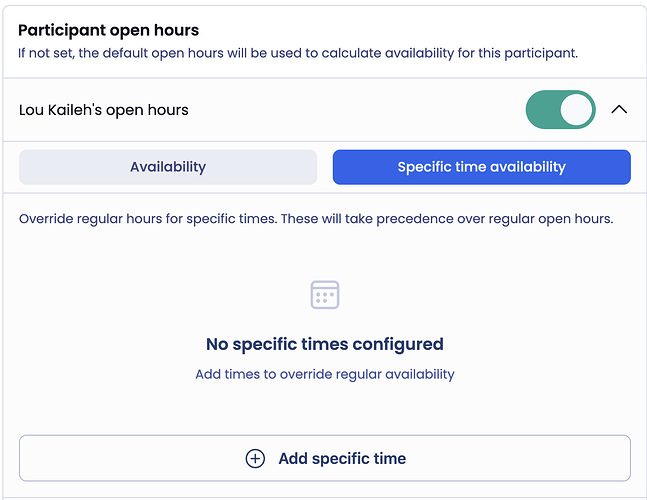647x500 pixels.
Task: Click the blue highlighted tab button
Action: tap(481, 167)
